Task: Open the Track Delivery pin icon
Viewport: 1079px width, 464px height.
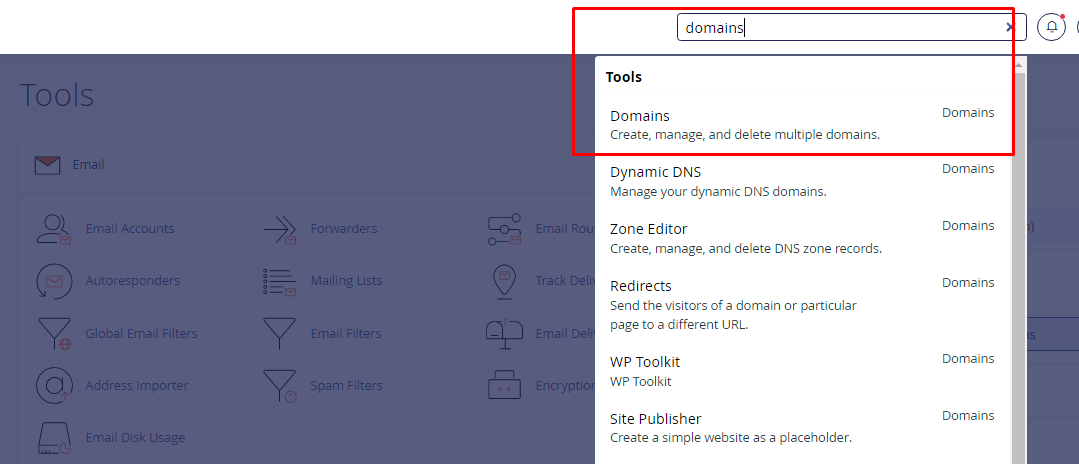Action: (505, 281)
